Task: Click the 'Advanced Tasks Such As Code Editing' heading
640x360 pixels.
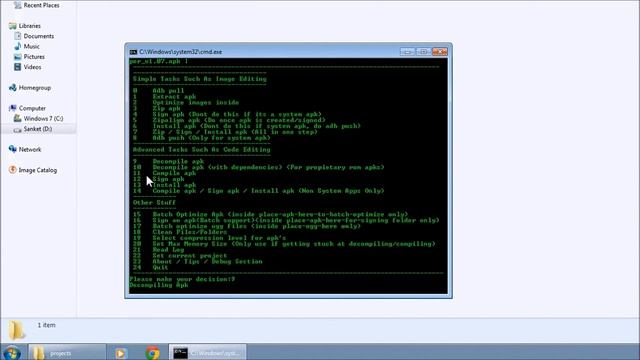Action: pyautogui.click(x=202, y=150)
